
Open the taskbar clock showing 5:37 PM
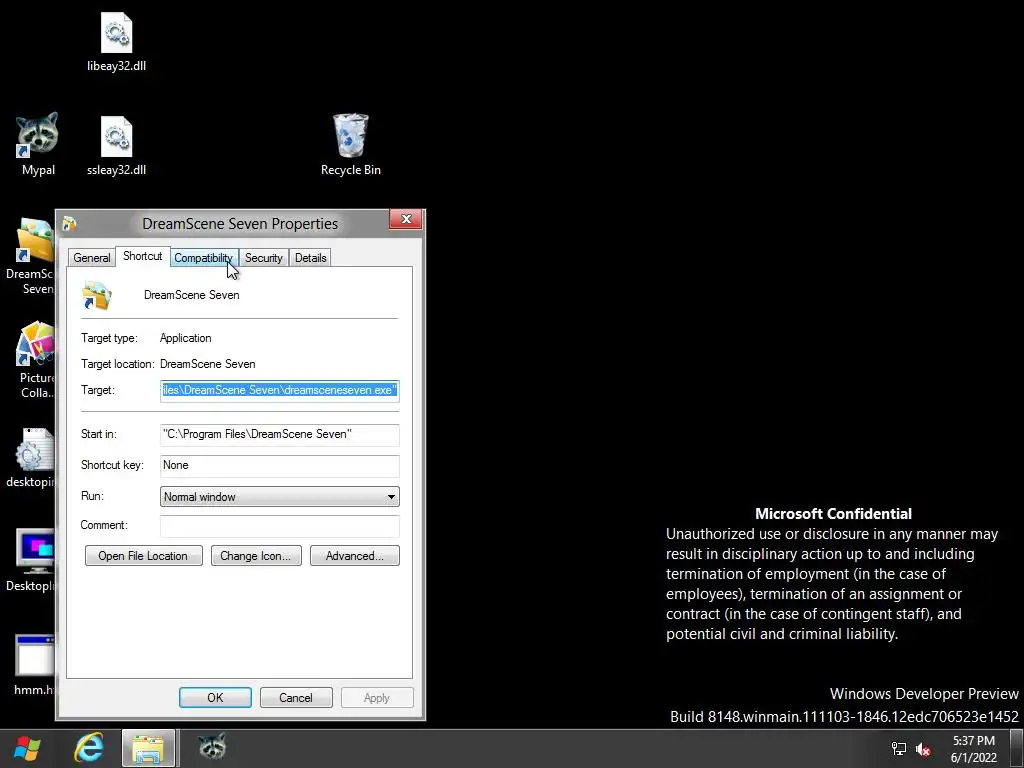[x=974, y=749]
